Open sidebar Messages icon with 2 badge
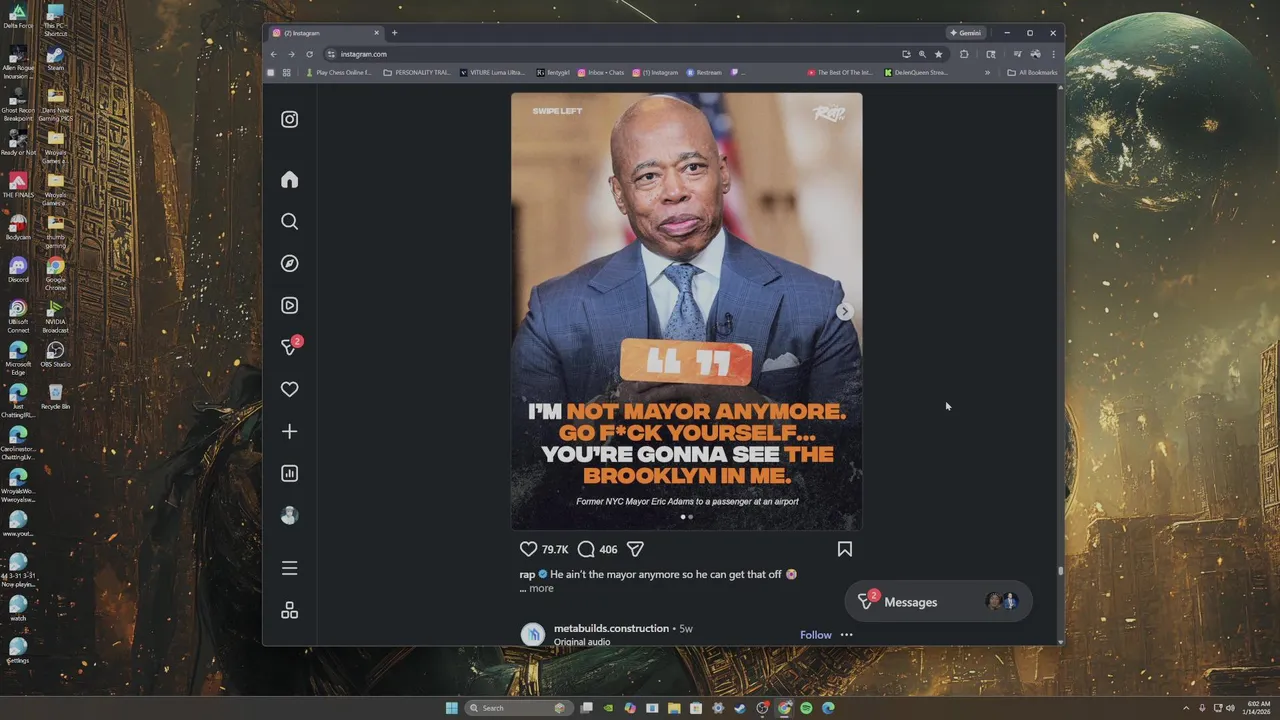 click(x=290, y=346)
